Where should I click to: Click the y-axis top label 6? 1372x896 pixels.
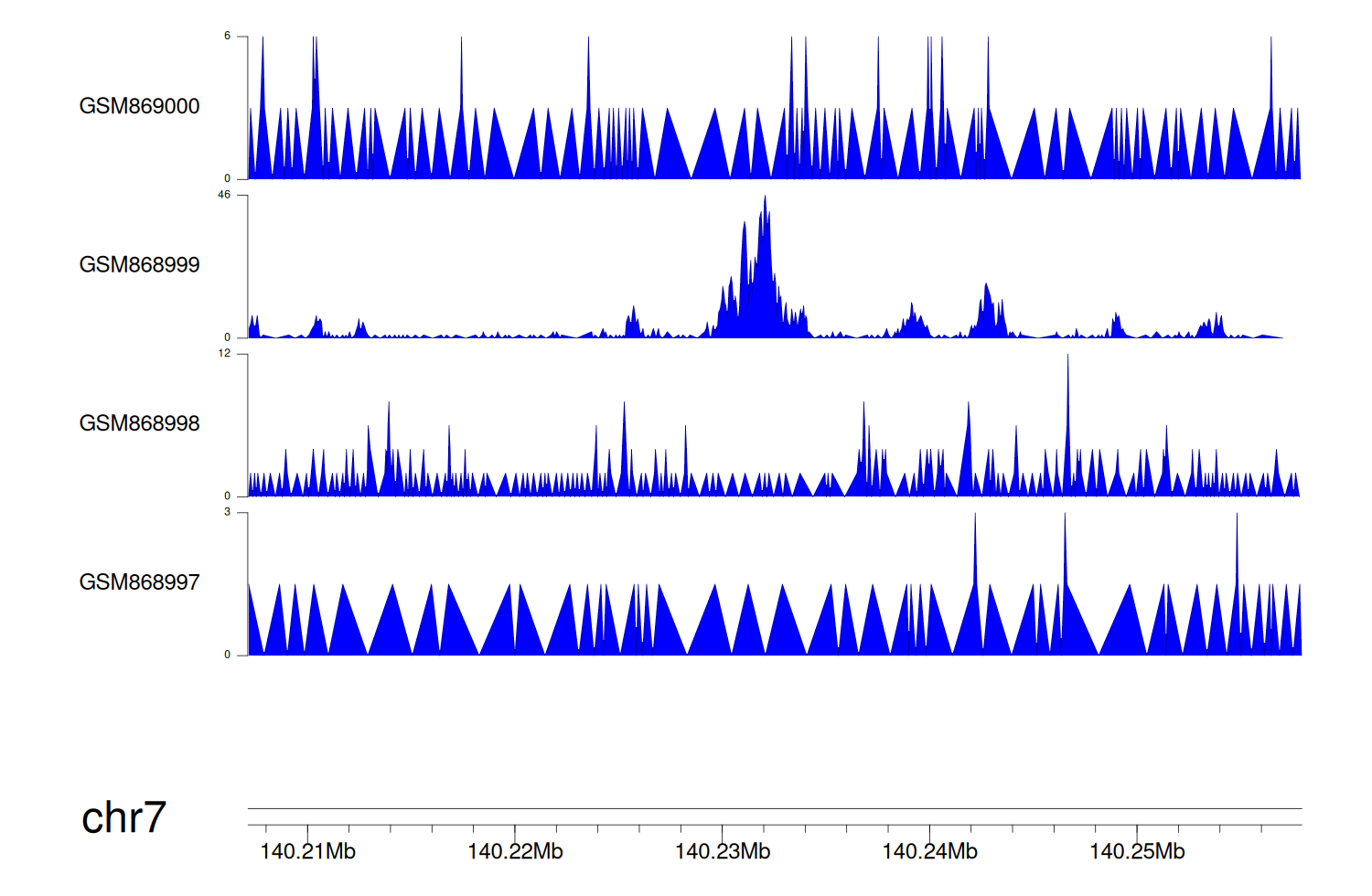[x=227, y=37]
